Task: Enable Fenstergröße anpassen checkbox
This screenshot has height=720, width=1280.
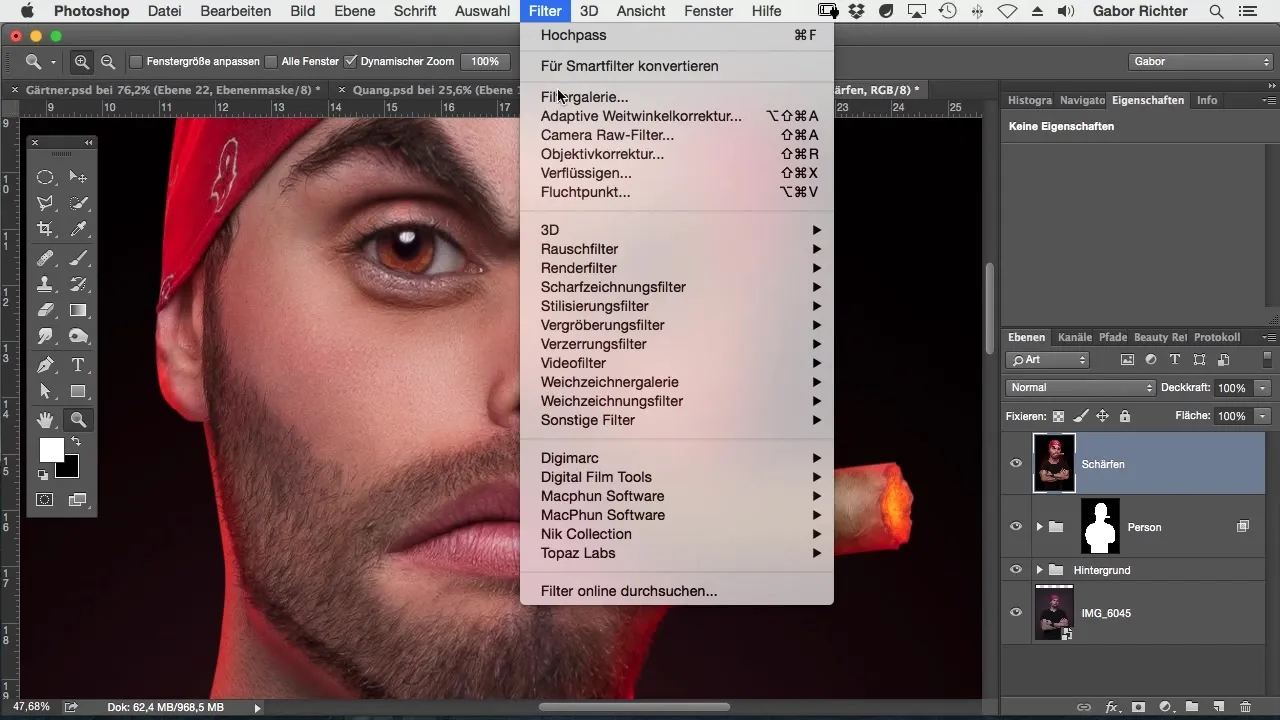Action: tap(137, 62)
